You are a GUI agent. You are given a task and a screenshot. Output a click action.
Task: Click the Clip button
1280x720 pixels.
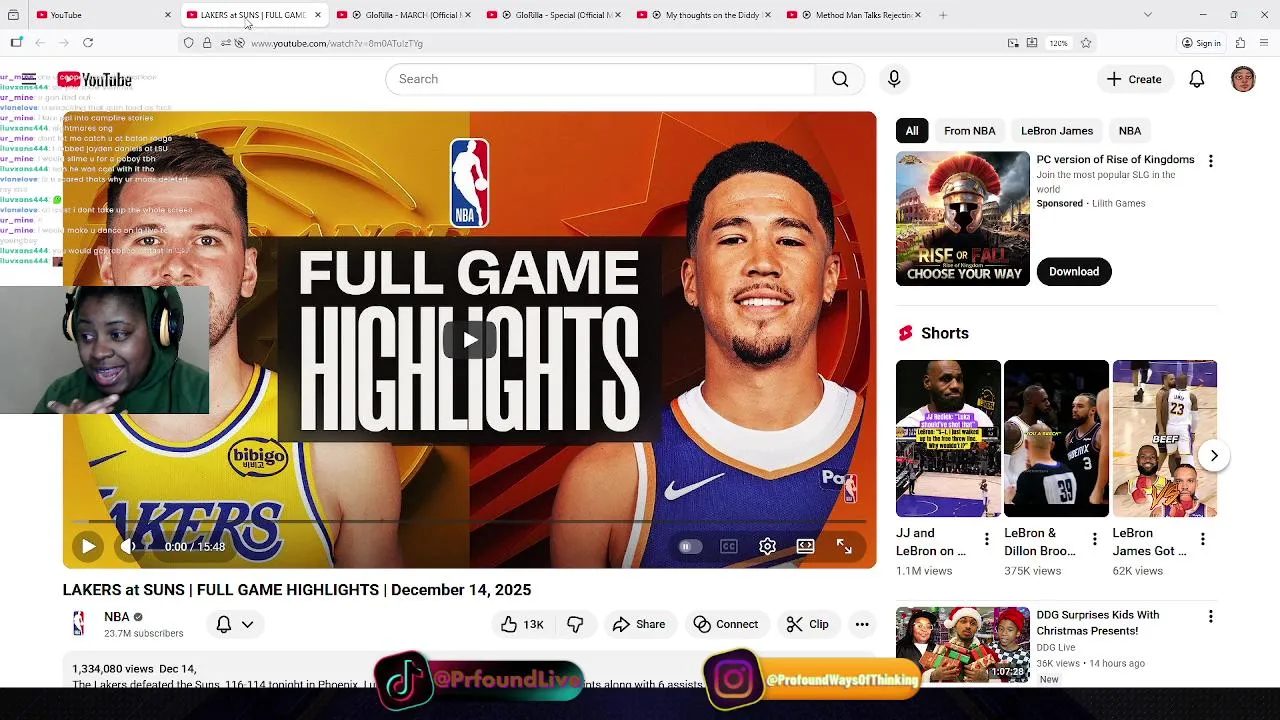point(807,624)
